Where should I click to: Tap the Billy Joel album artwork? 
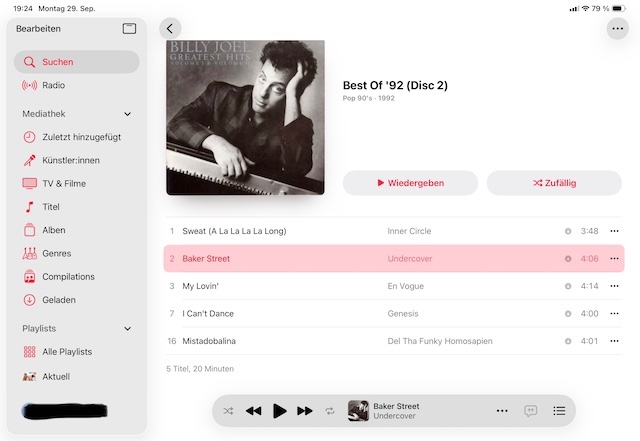pyautogui.click(x=245, y=117)
